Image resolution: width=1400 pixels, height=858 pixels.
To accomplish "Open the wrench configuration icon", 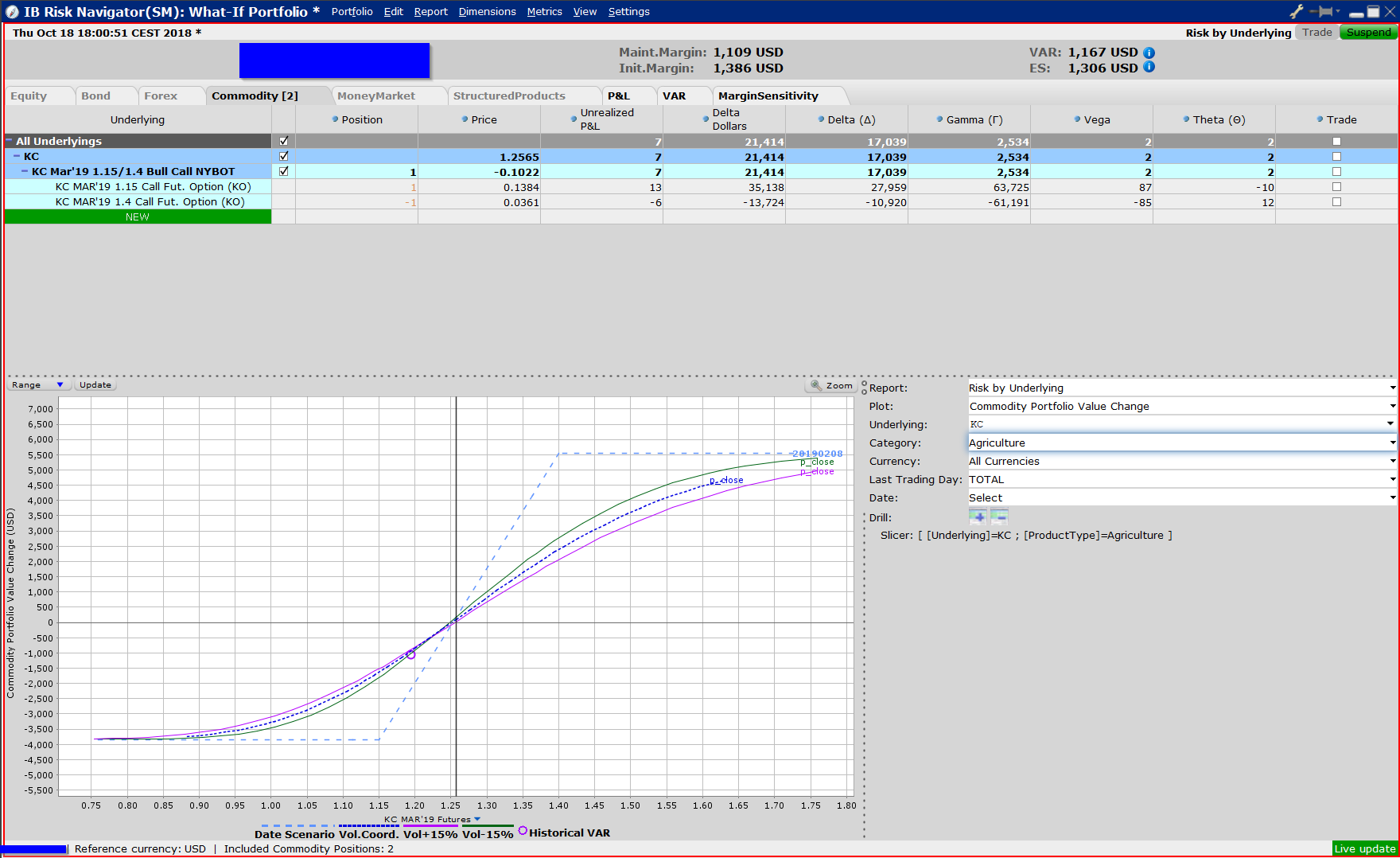I will pyautogui.click(x=1297, y=11).
